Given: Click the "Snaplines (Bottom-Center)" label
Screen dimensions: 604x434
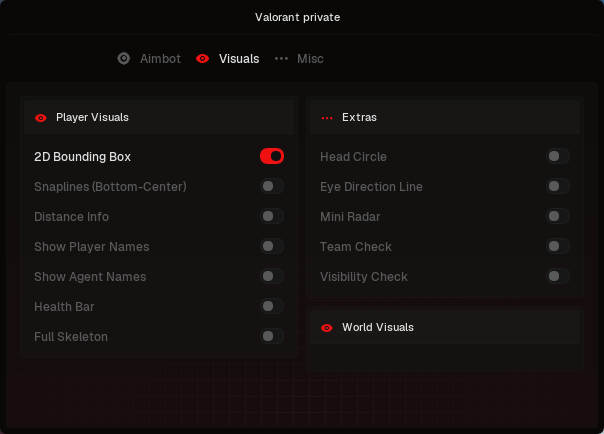Looking at the screenshot, I should (x=110, y=187).
